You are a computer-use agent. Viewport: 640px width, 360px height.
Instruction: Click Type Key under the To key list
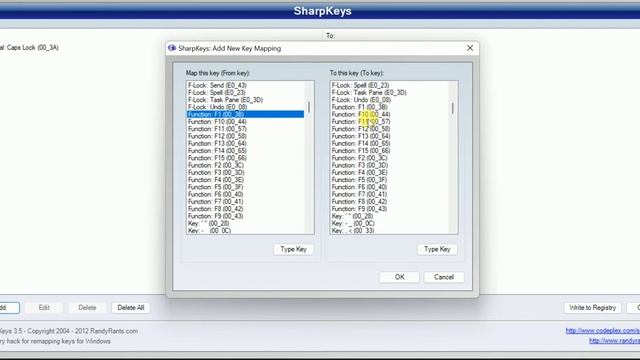point(437,249)
